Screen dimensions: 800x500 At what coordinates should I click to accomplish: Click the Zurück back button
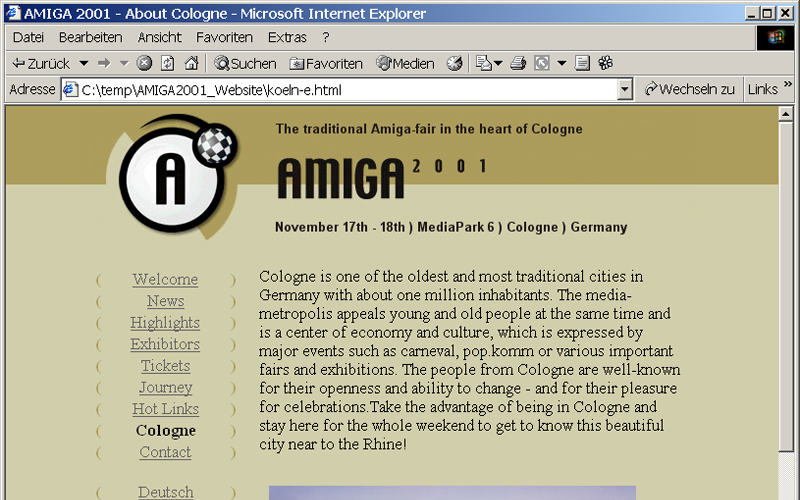click(x=41, y=64)
